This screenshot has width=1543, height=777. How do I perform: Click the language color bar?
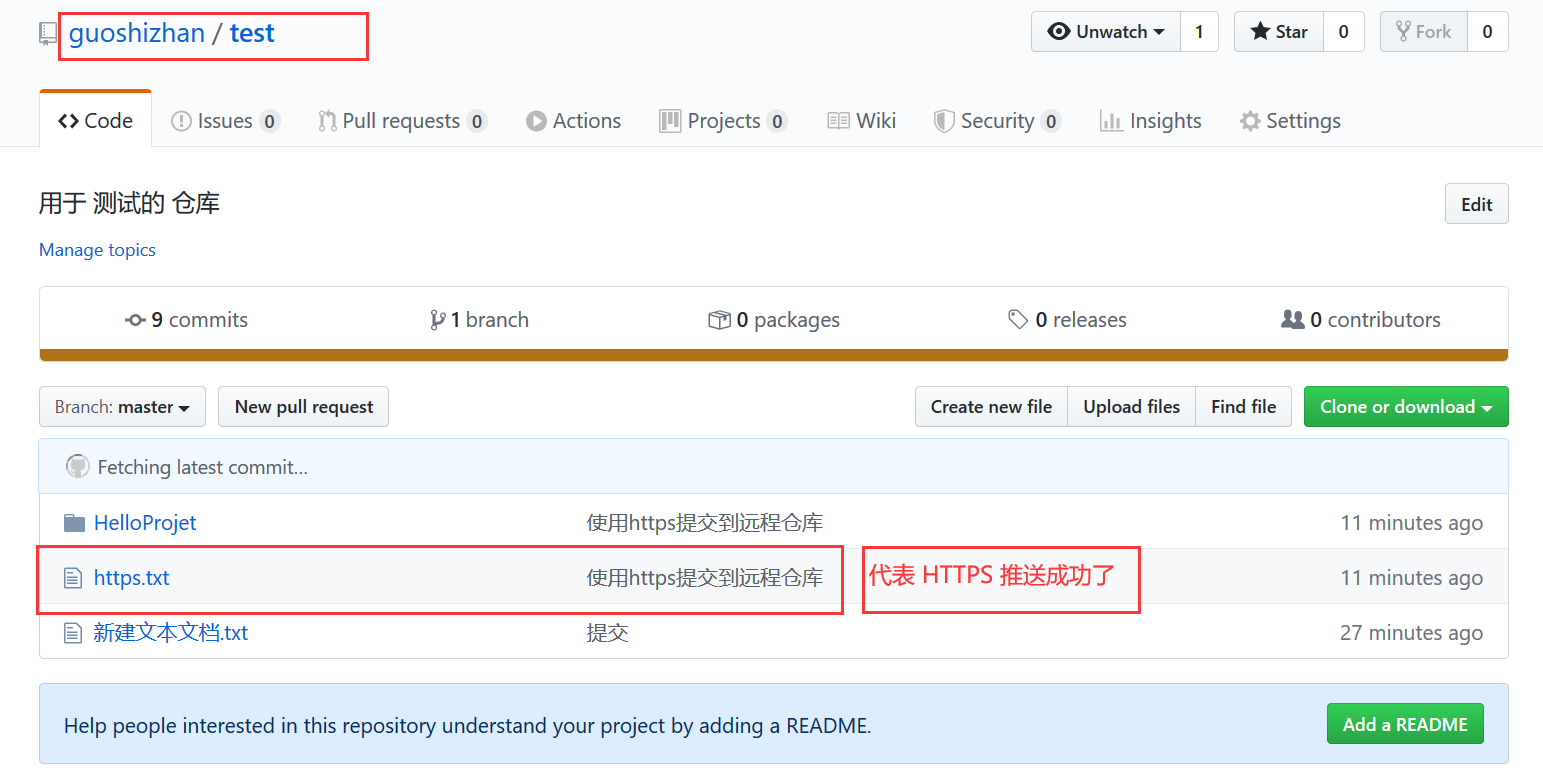[x=773, y=355]
